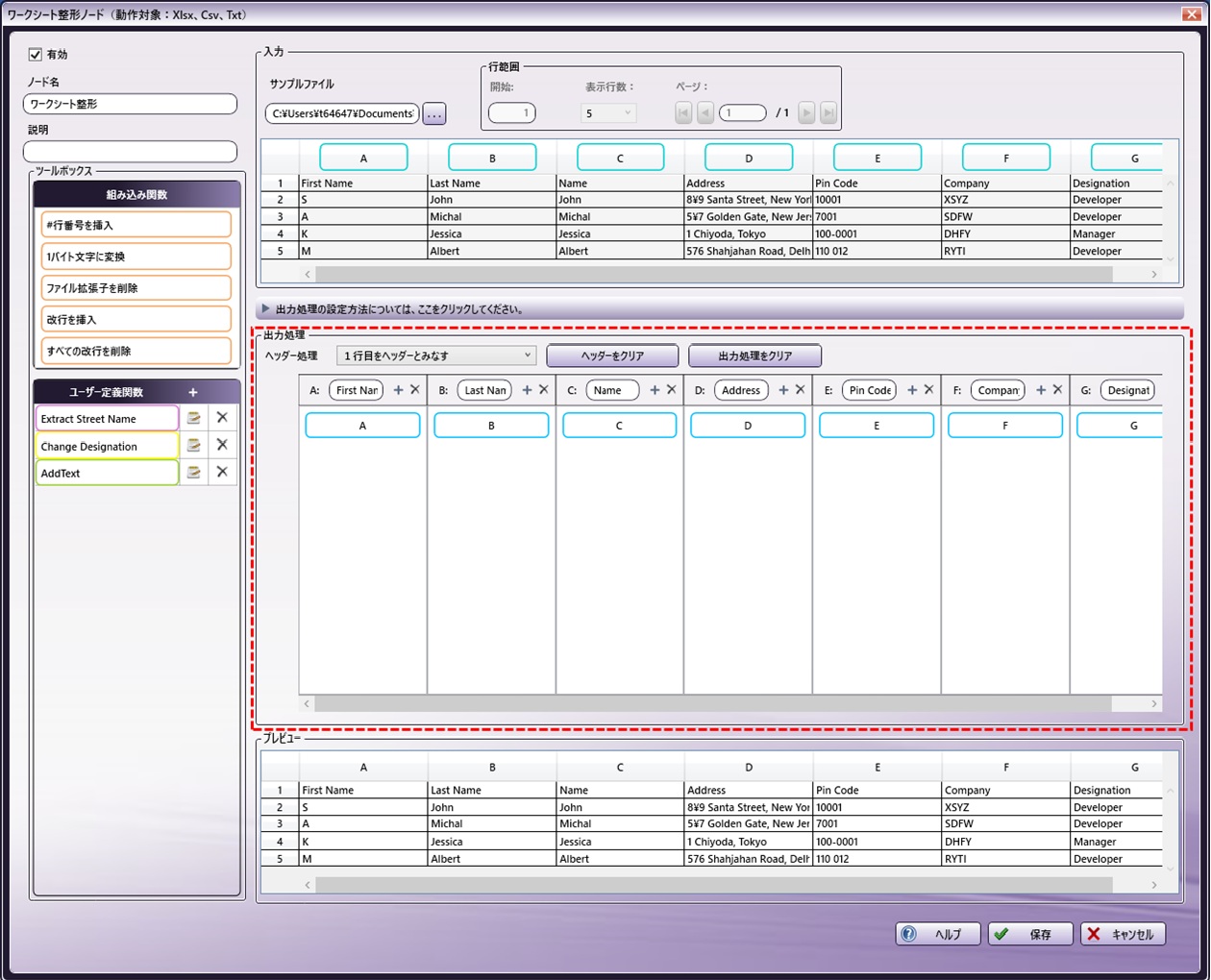
Task: Open the 表示行数 dropdown showing 5
Action: point(607,113)
